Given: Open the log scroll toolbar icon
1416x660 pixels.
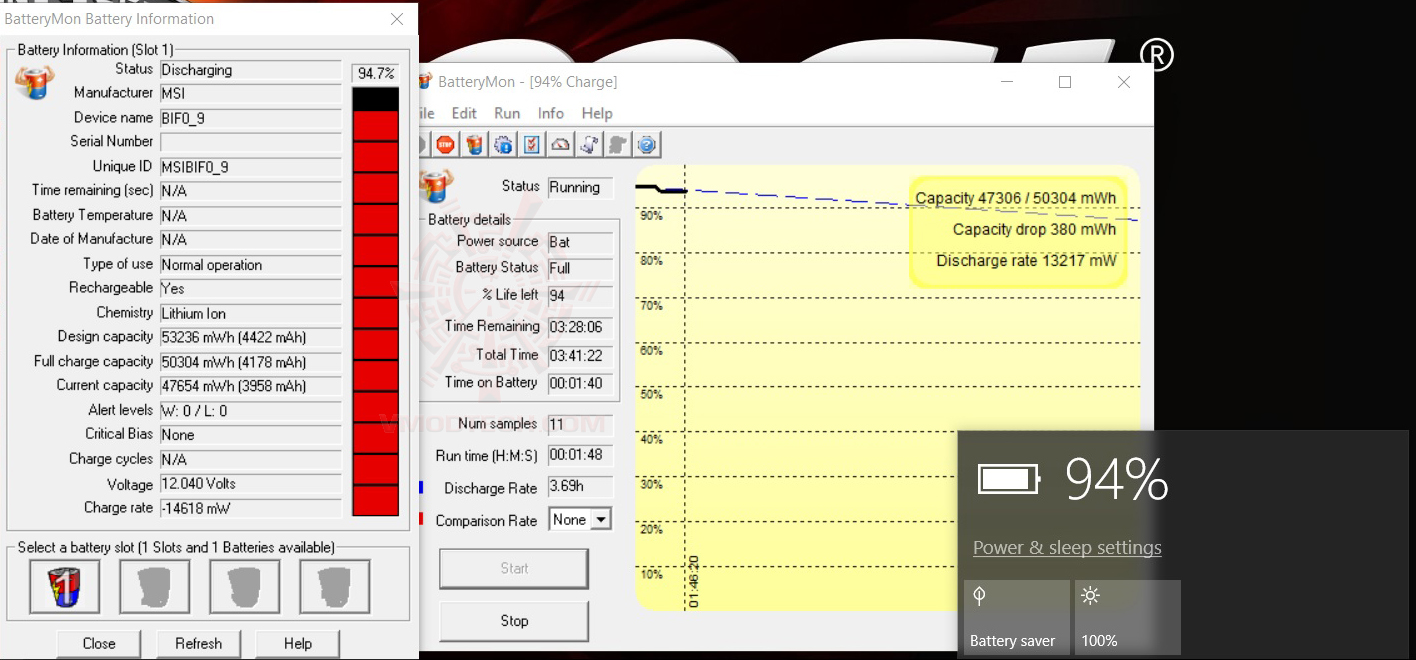Looking at the screenshot, I should 590,145.
